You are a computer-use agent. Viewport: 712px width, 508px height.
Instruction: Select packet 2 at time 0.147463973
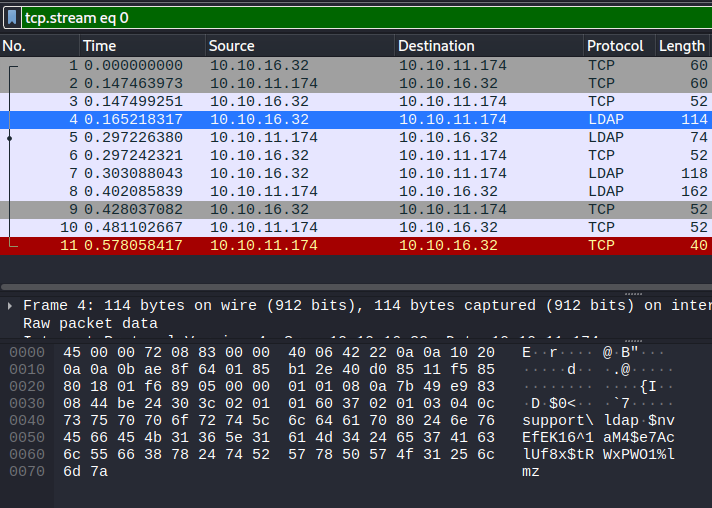[x=356, y=84]
